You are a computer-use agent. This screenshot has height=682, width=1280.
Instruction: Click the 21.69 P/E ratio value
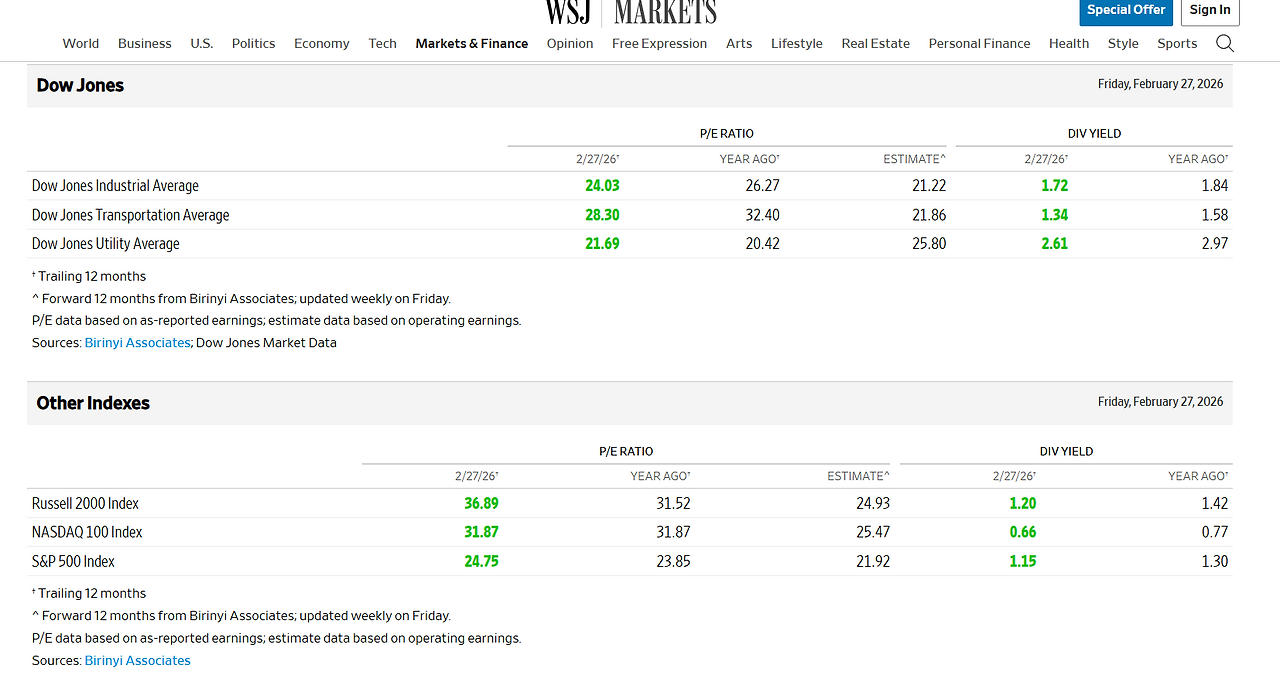602,244
